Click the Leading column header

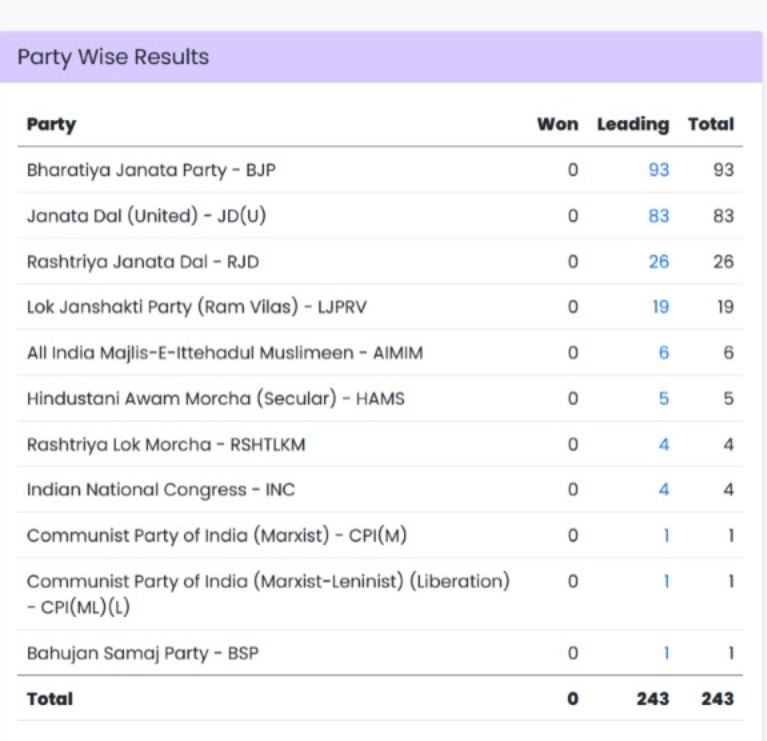(632, 125)
